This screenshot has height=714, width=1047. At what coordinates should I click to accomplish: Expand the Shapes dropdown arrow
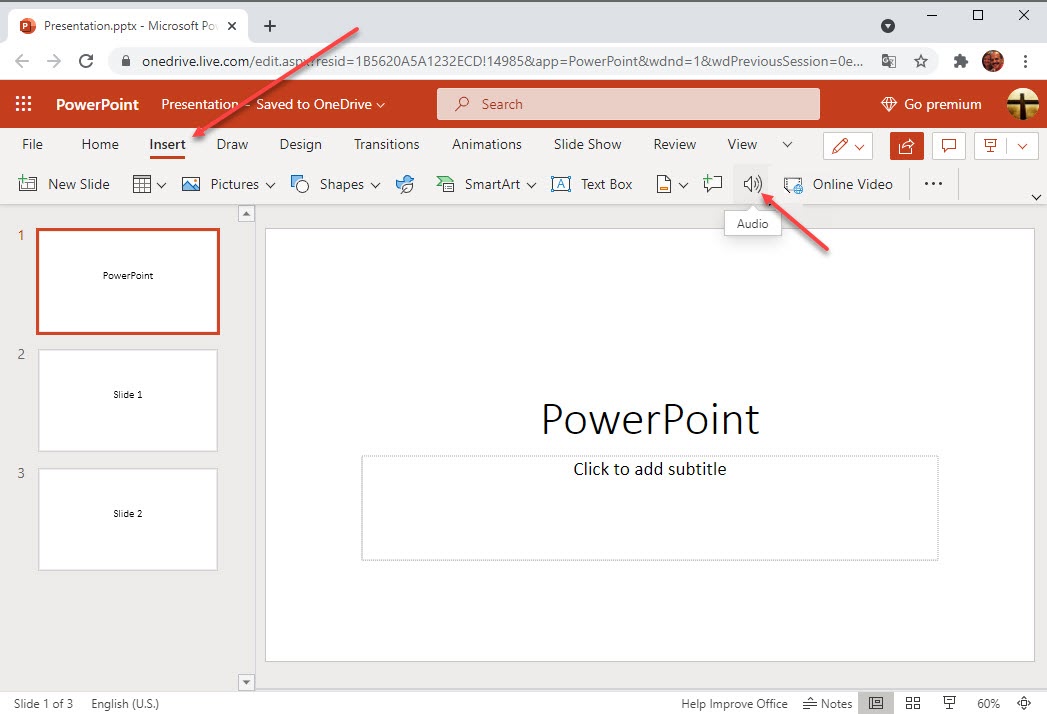point(375,185)
